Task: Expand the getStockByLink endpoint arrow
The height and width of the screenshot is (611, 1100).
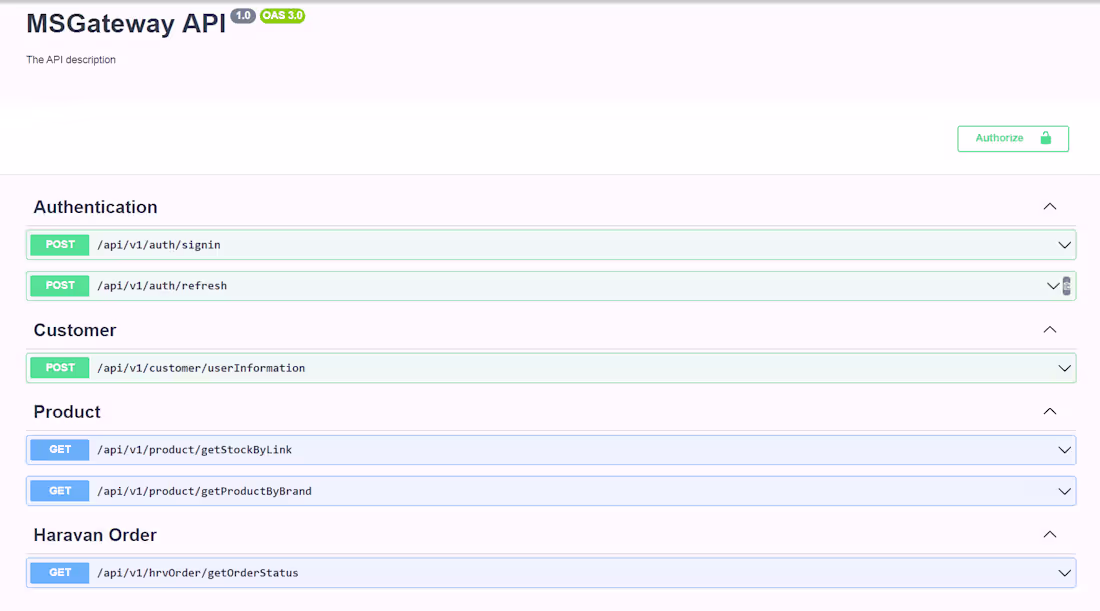Action: click(1064, 449)
